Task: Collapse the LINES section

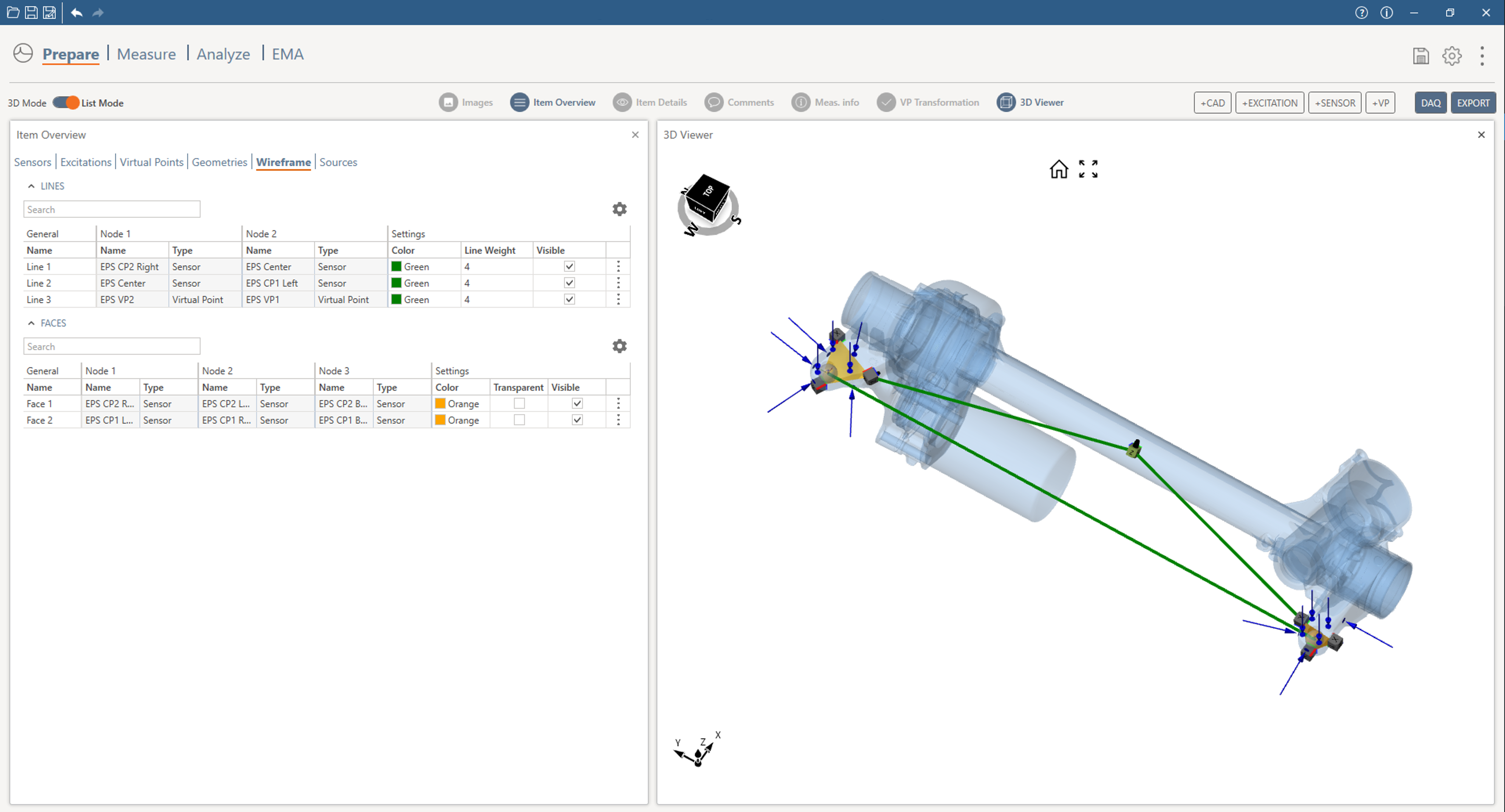Action: 31,186
